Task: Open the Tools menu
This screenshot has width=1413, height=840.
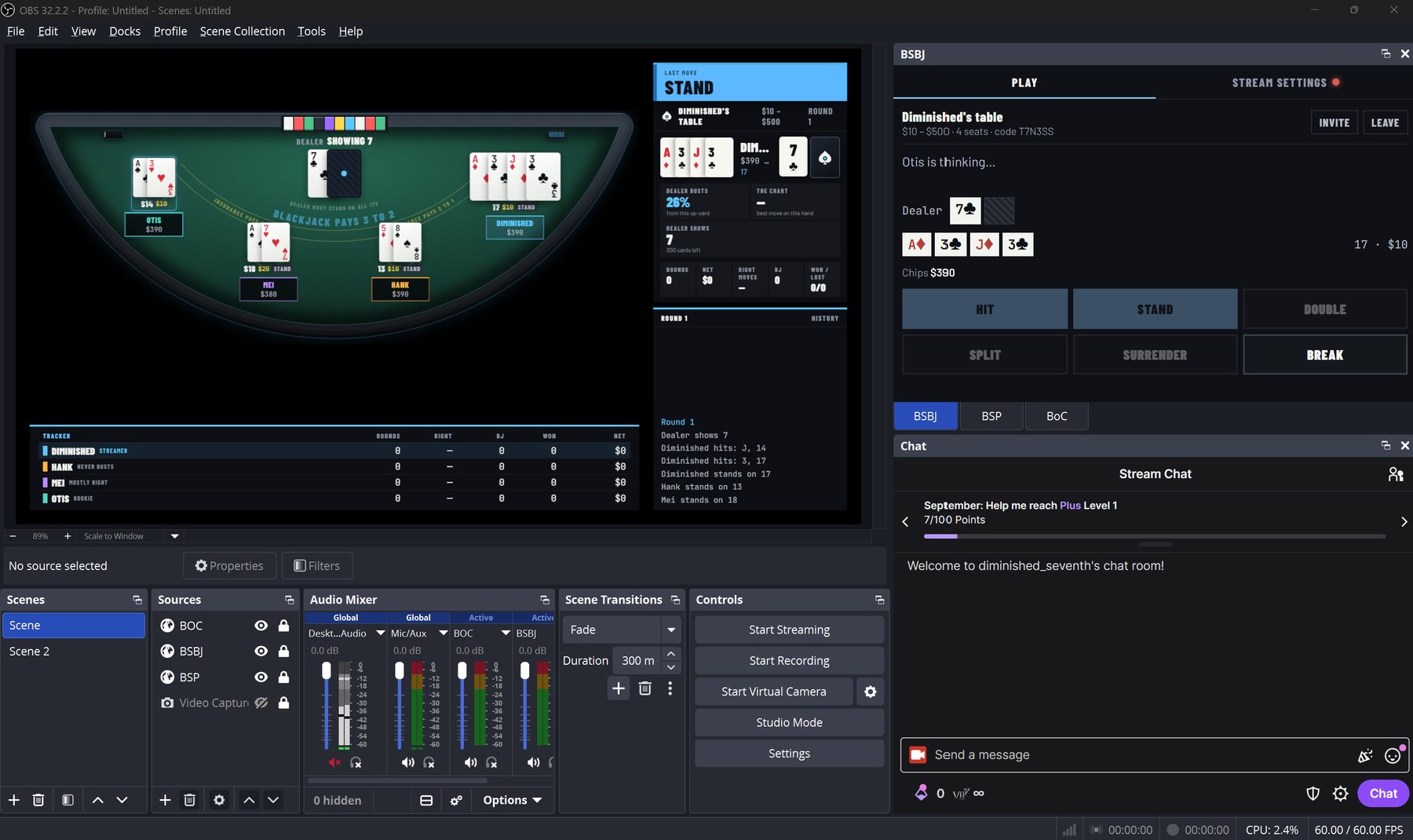Action: (312, 31)
